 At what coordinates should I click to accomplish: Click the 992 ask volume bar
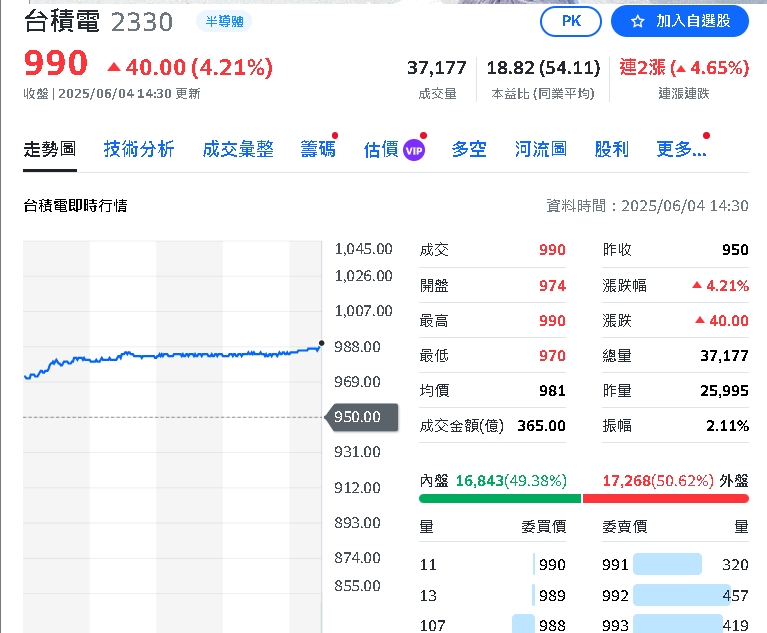click(681, 595)
